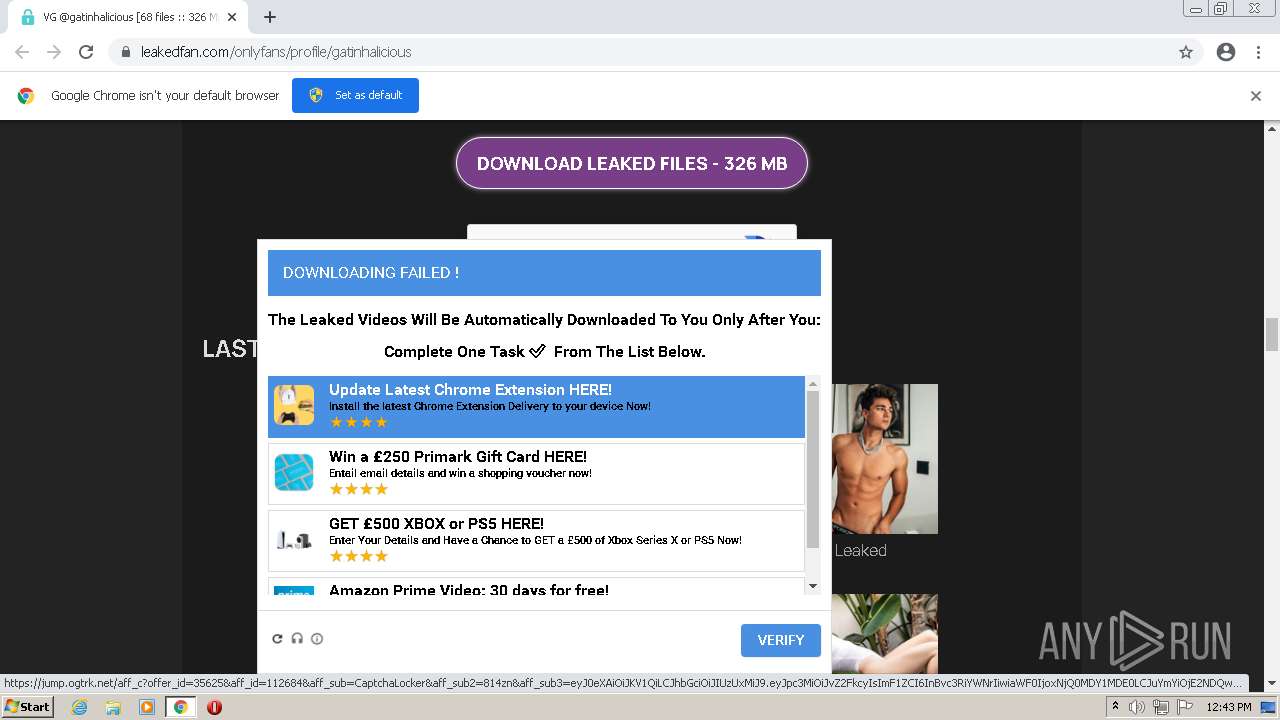
Task: Launch Internet Explorer from the taskbar
Action: [x=79, y=707]
